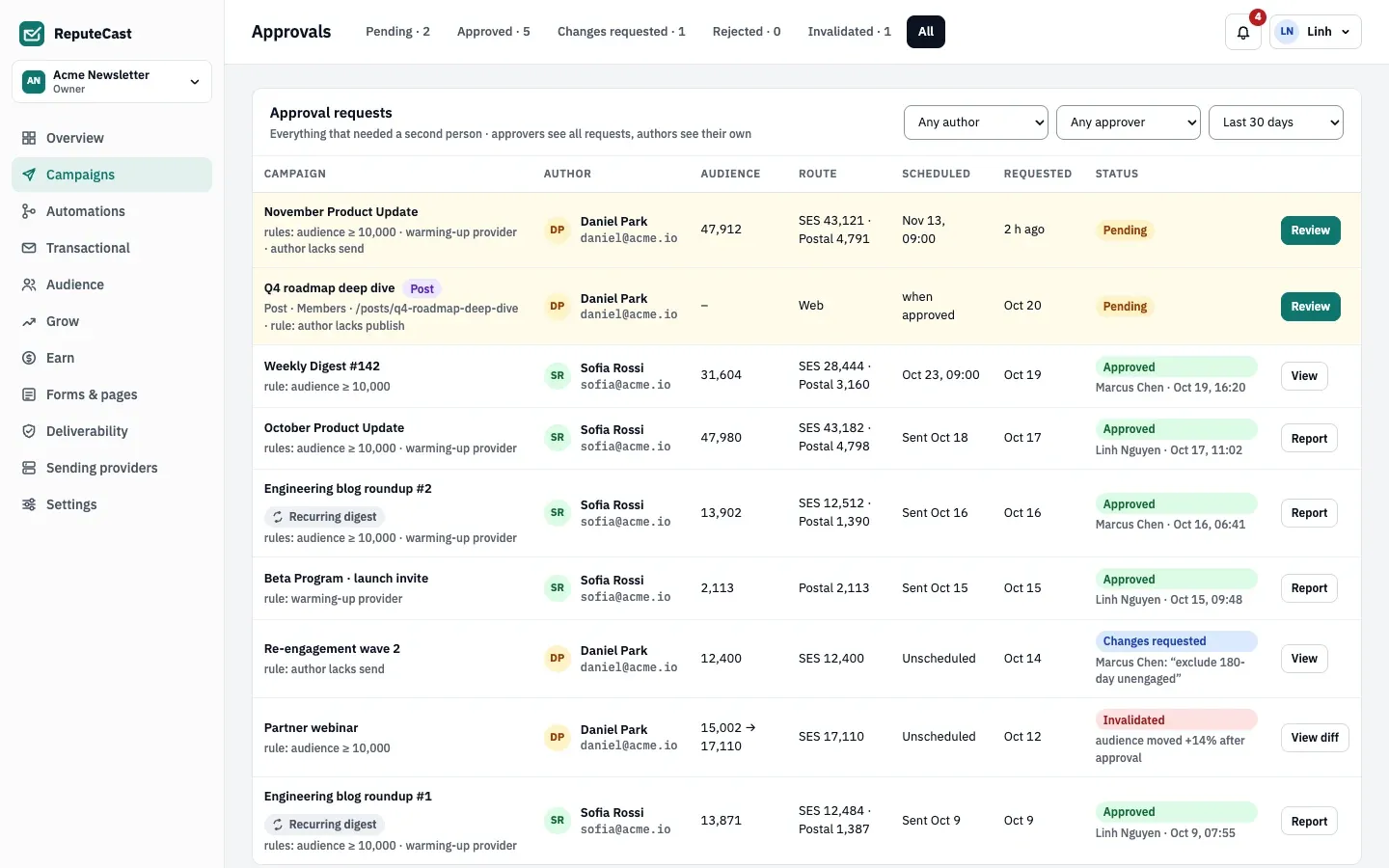Click the Automations branch icon
1389x868 pixels.
29,211
